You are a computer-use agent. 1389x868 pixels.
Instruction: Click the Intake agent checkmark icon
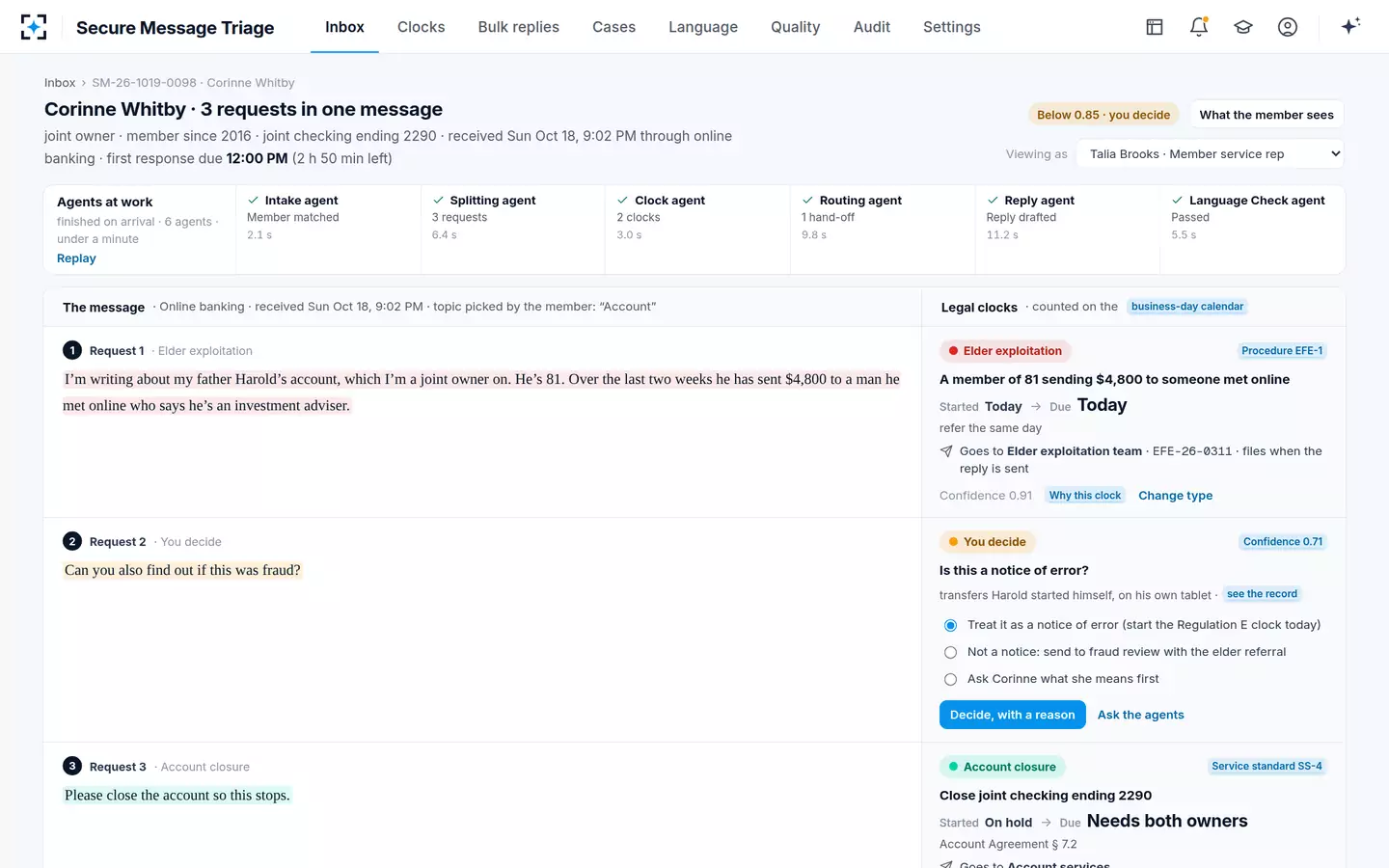[x=254, y=201]
